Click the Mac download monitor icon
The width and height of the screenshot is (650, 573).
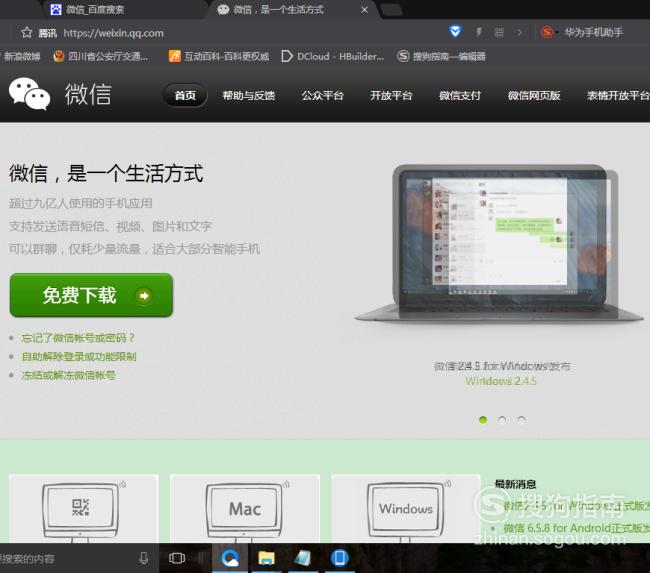pos(245,509)
